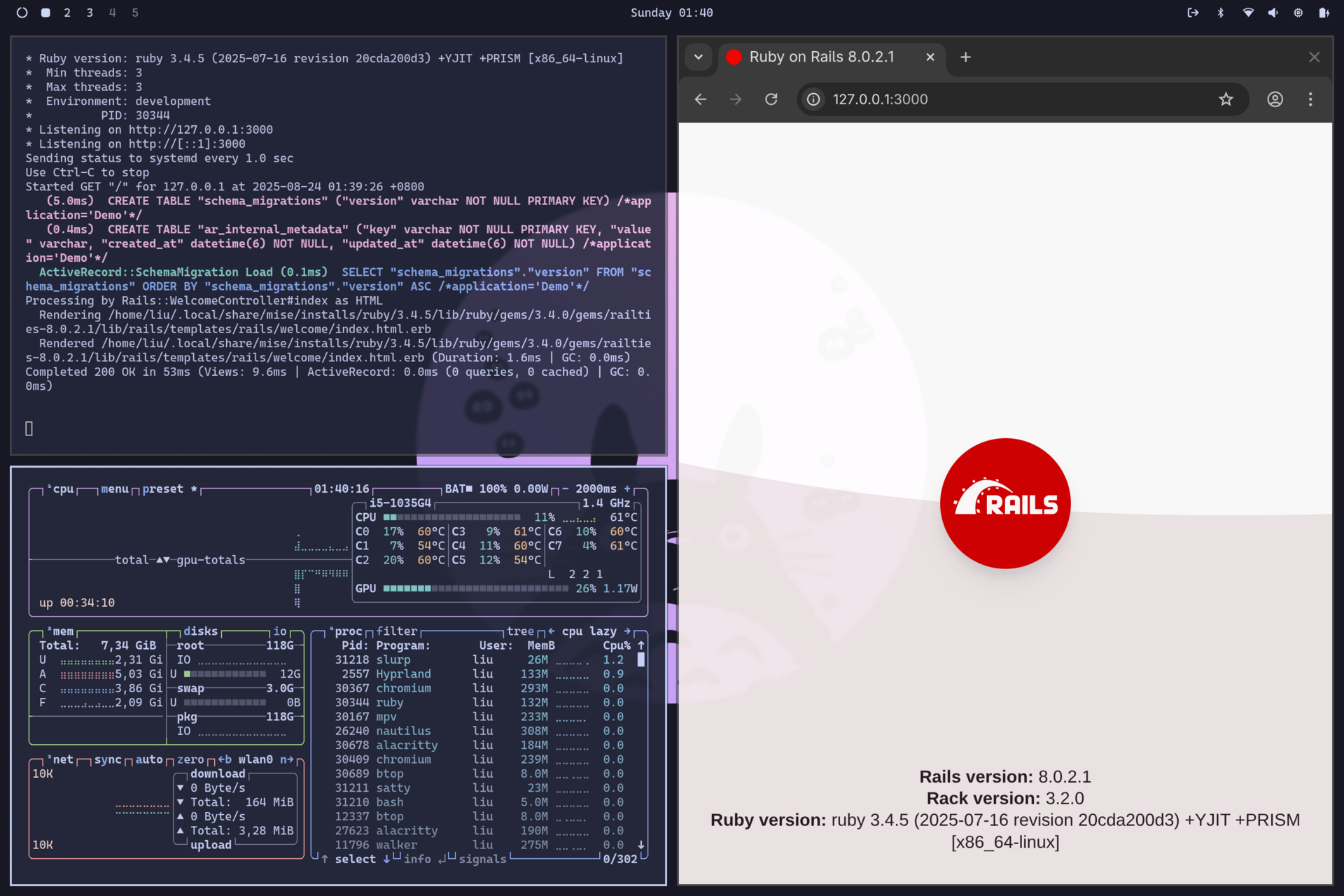Bookmark this tab with the star icon
The width and height of the screenshot is (1344, 896).
point(1226,99)
